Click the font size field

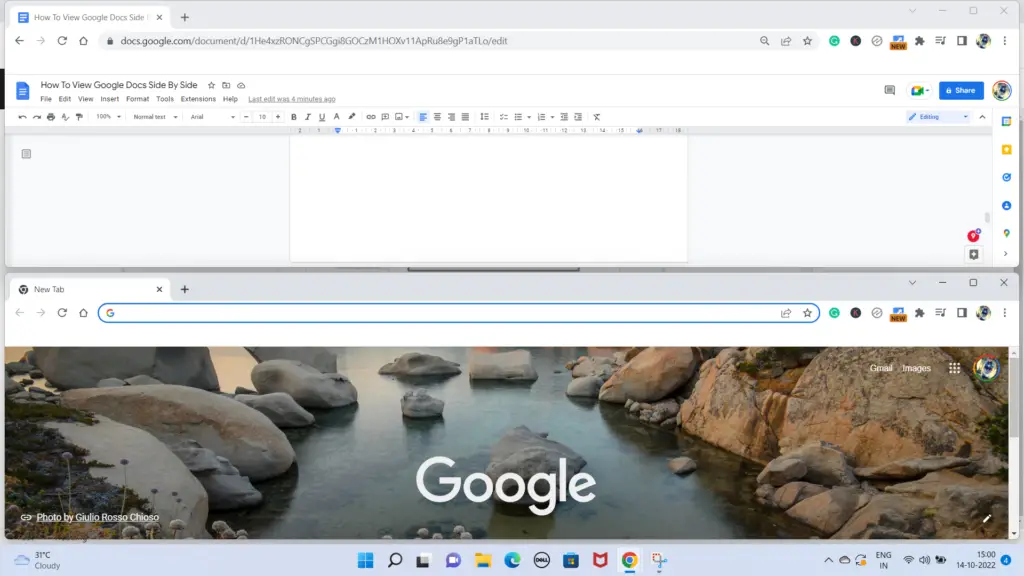click(263, 117)
